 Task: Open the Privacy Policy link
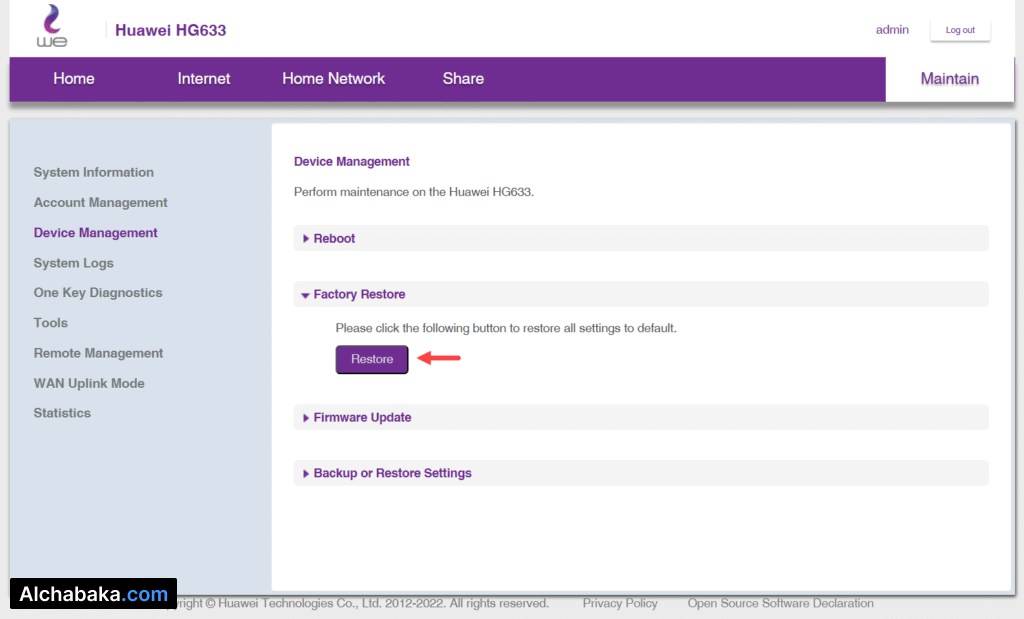[x=620, y=604]
